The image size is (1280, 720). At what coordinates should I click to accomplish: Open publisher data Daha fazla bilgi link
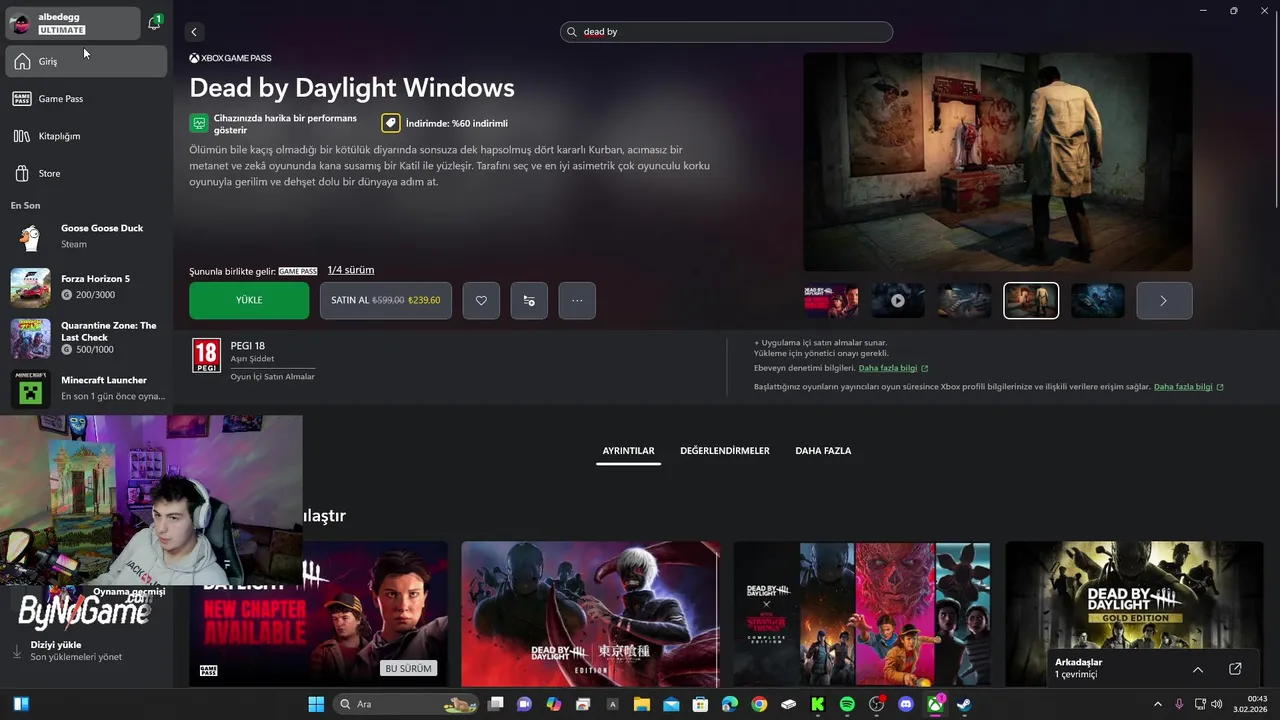click(1188, 387)
